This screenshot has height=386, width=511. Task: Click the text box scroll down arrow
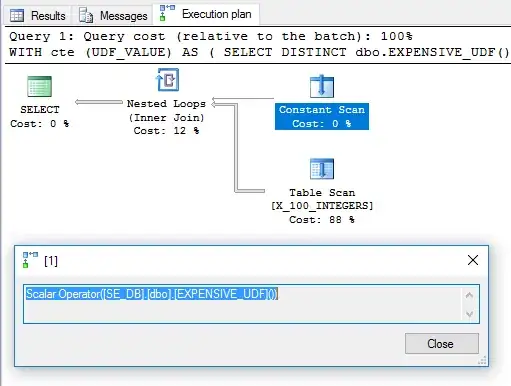[469, 314]
